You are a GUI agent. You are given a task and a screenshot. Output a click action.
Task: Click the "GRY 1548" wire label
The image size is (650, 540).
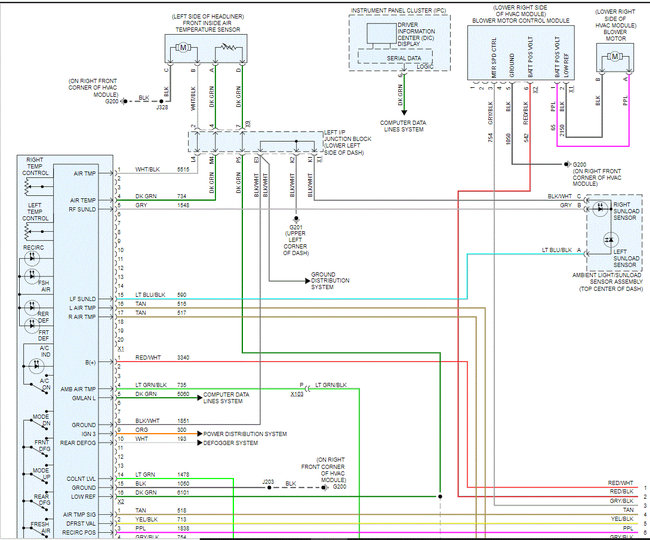162,205
